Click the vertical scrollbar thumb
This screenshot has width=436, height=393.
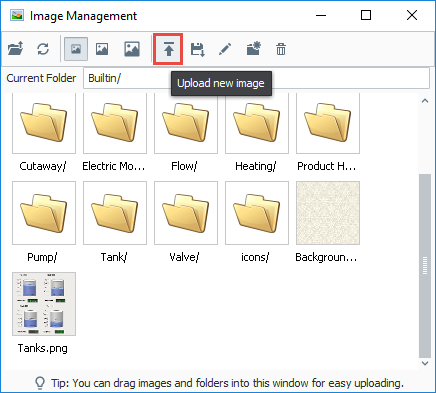tap(425, 265)
